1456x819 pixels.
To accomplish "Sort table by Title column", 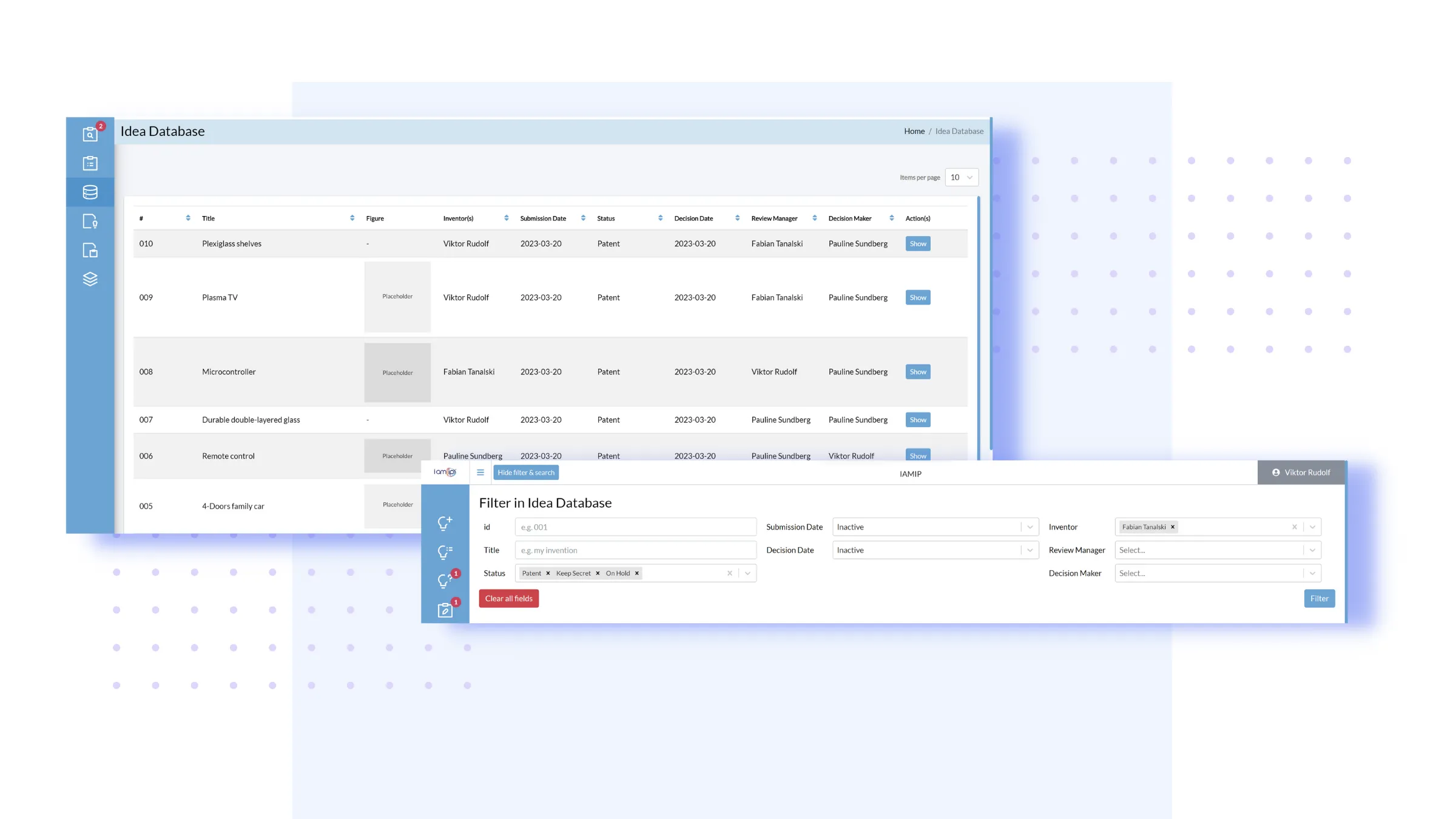I will [352, 218].
